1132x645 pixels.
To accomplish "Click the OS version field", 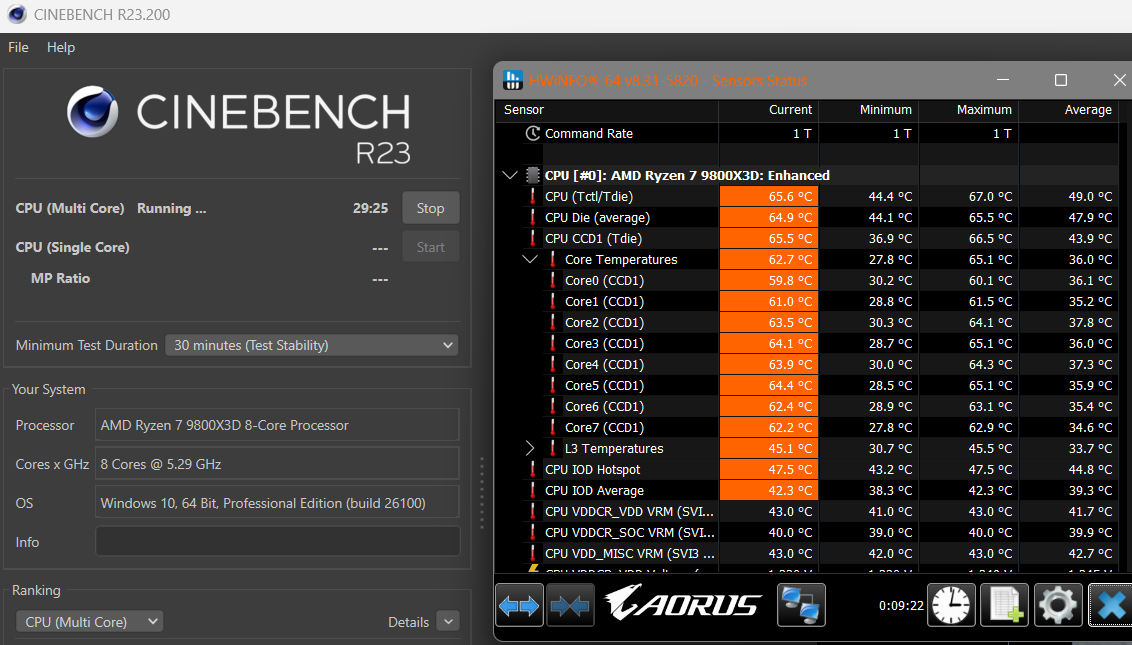I will click(x=277, y=503).
